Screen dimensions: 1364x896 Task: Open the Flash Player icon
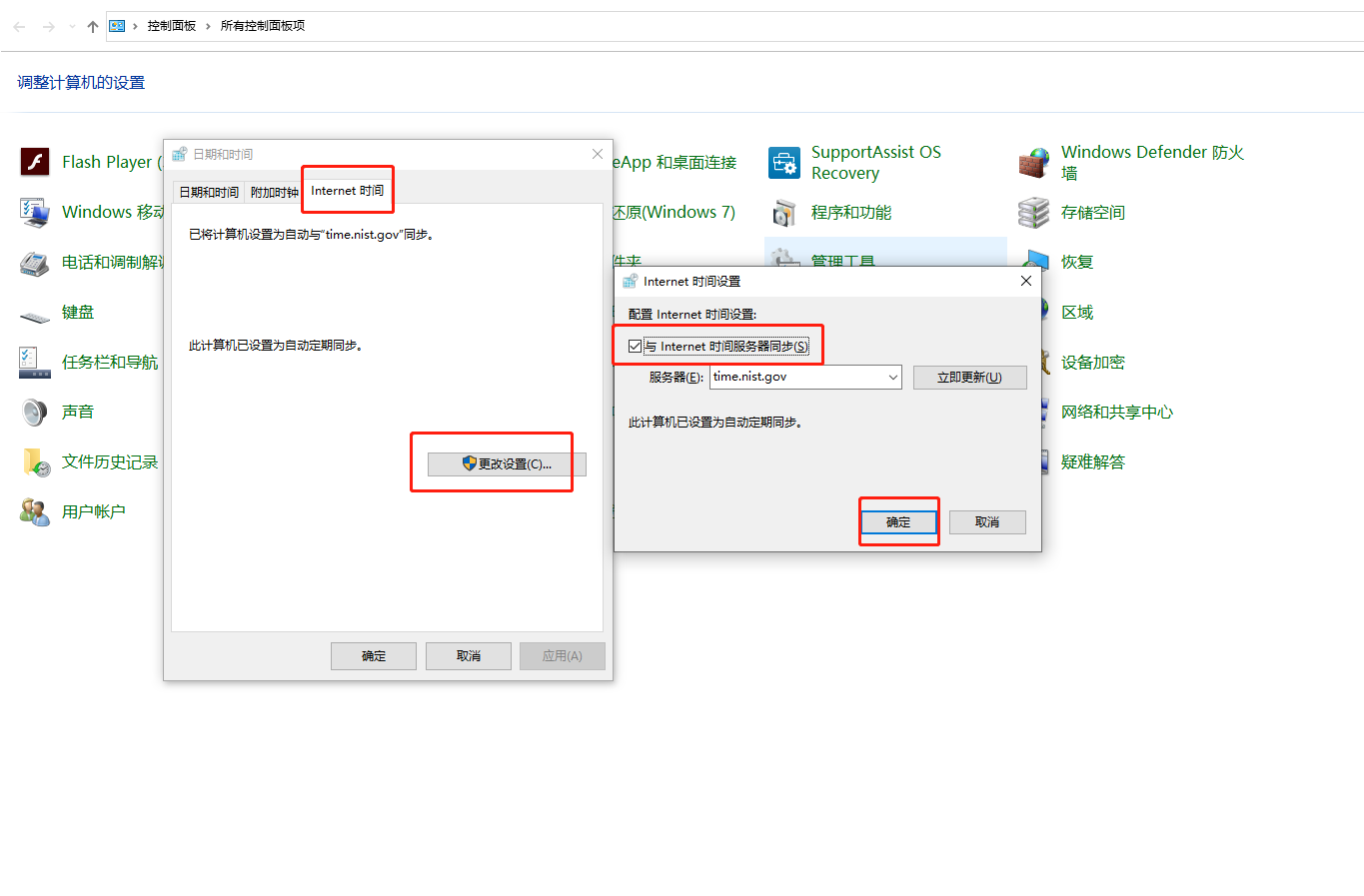(x=35, y=162)
